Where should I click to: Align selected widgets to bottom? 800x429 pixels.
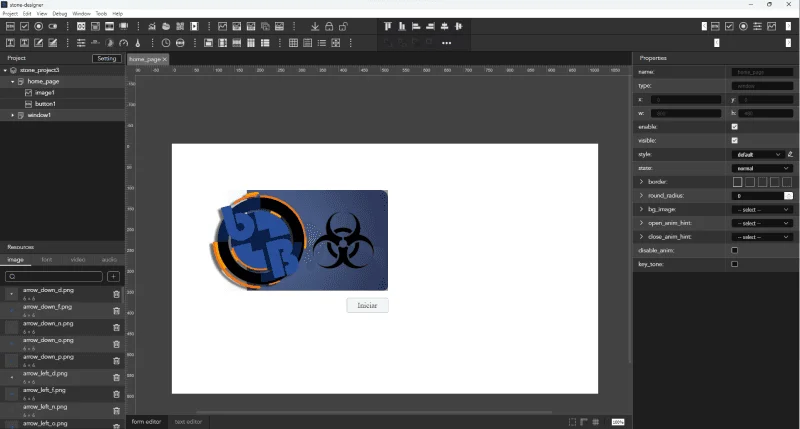point(402,26)
